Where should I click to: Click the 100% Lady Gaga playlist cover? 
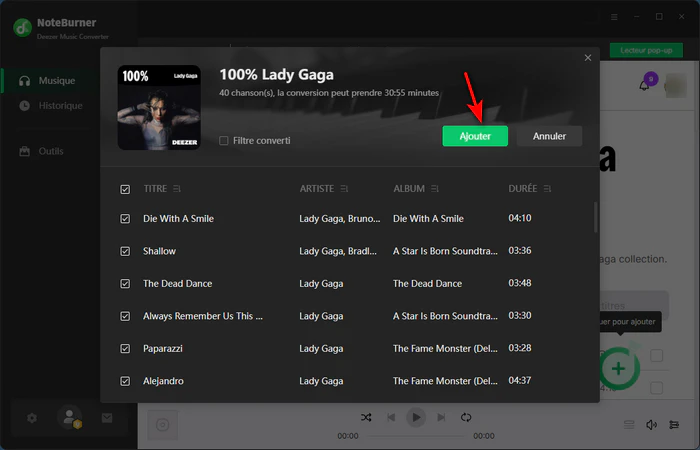(159, 107)
